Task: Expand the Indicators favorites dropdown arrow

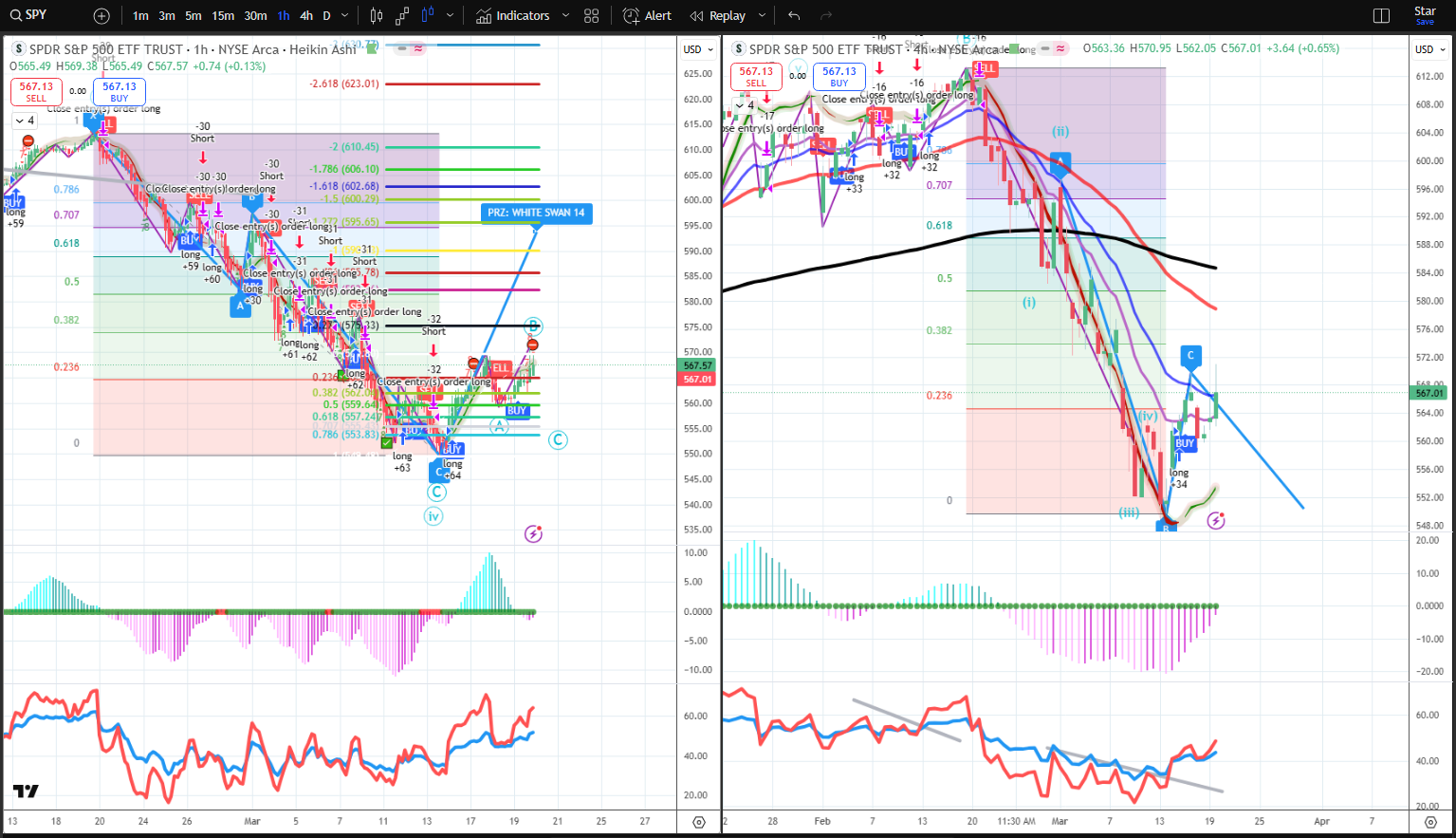Action: click(x=566, y=16)
